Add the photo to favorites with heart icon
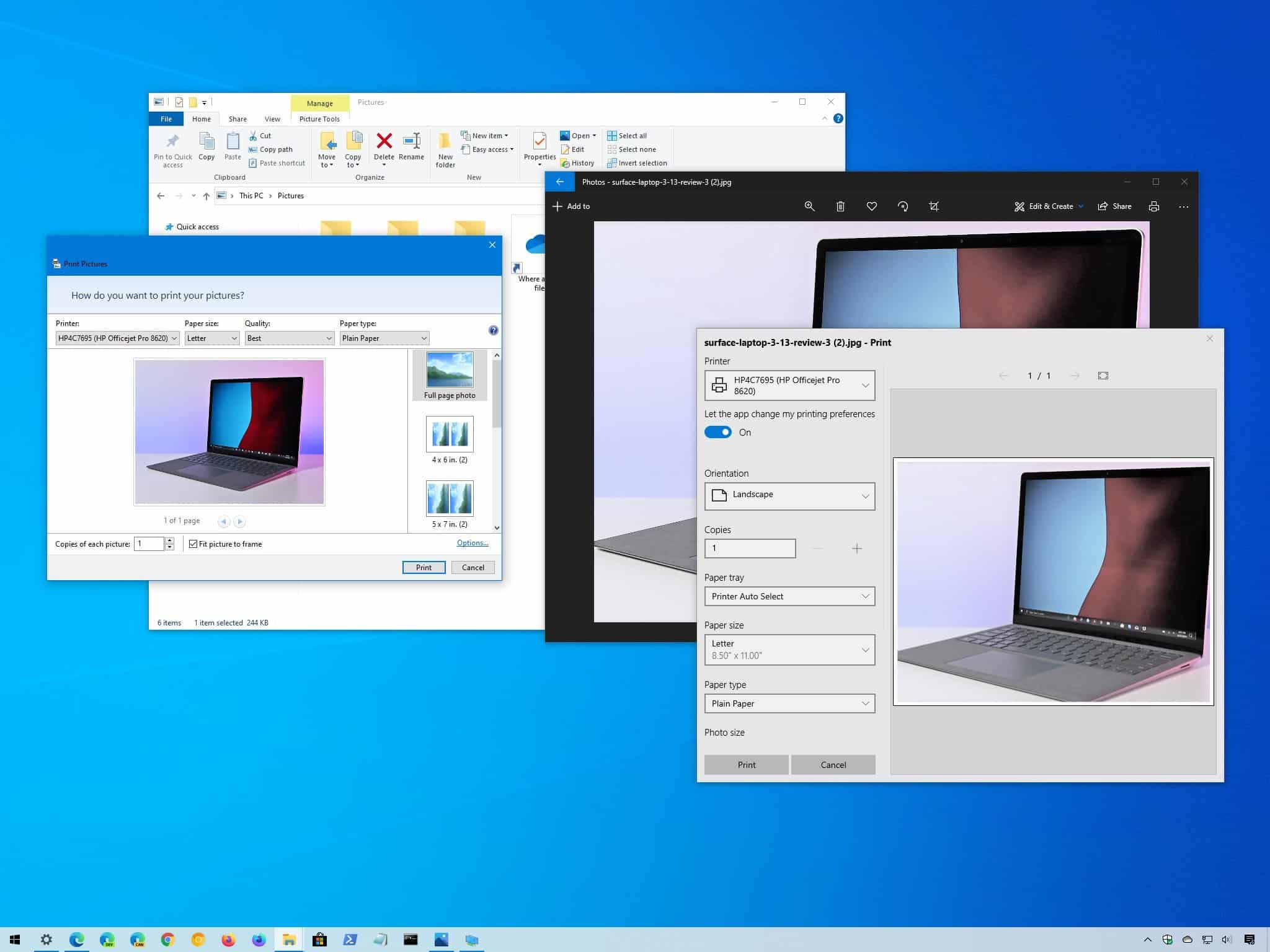1270x952 pixels. click(x=872, y=206)
